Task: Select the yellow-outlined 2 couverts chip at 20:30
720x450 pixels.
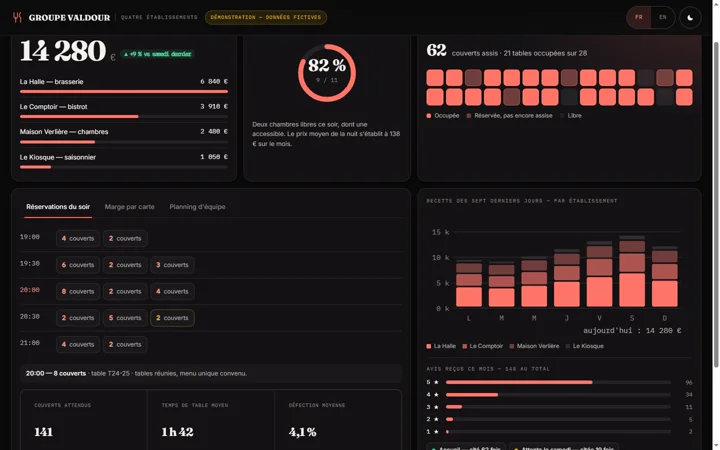Action: pyautogui.click(x=172, y=318)
